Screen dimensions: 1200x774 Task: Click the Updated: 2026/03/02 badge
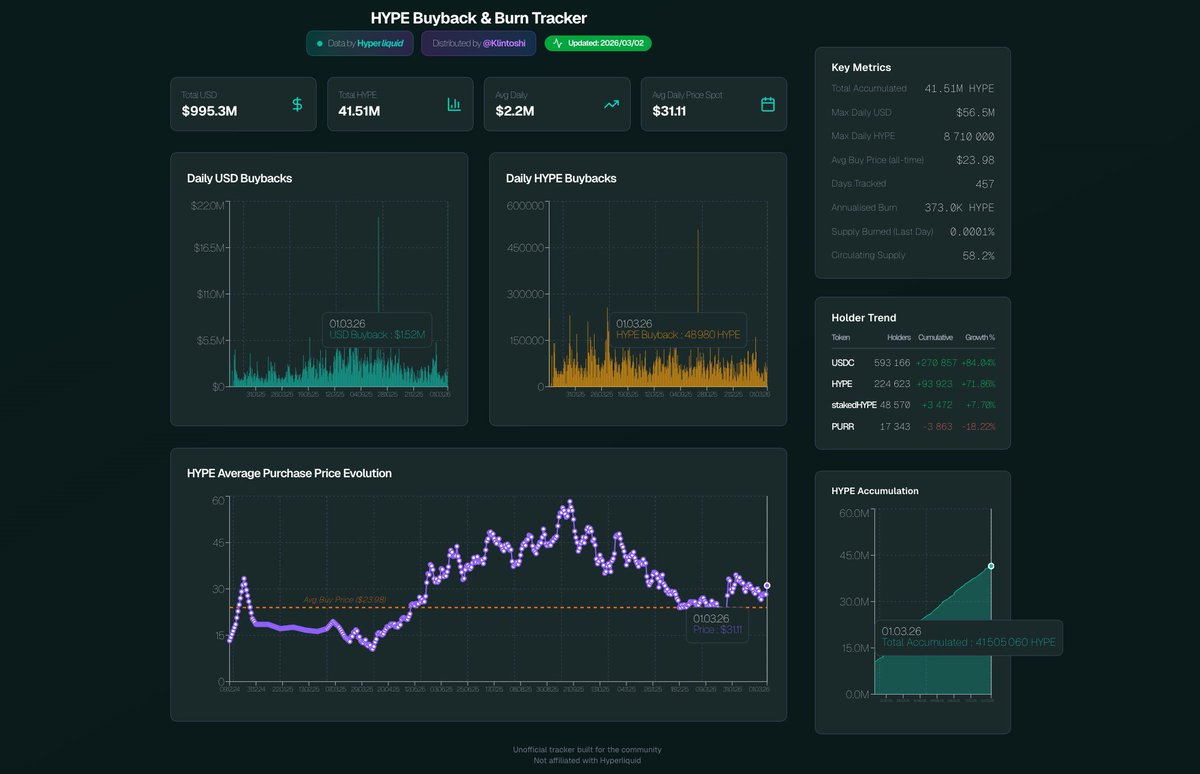(598, 43)
